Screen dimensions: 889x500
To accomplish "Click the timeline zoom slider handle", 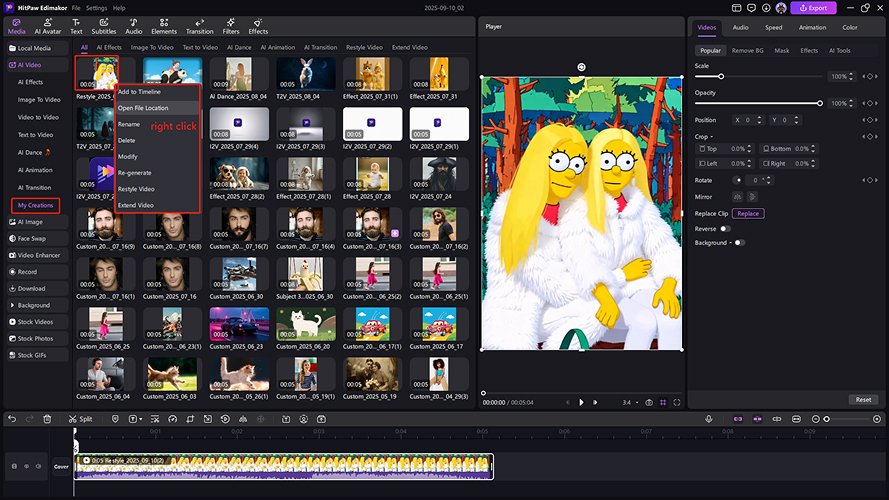I will click(x=827, y=419).
